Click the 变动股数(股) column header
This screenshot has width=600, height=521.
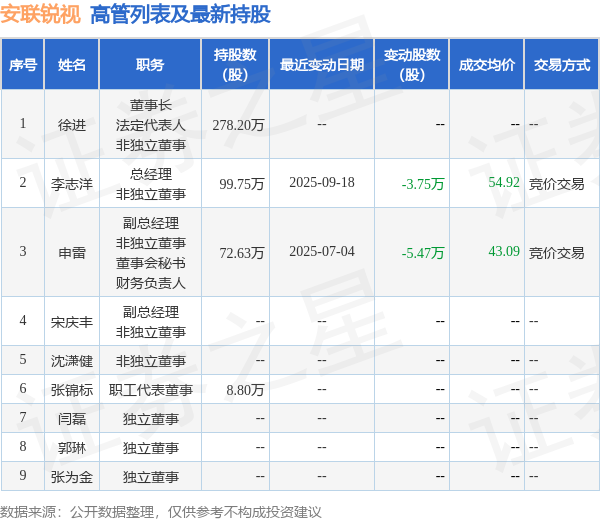point(412,65)
